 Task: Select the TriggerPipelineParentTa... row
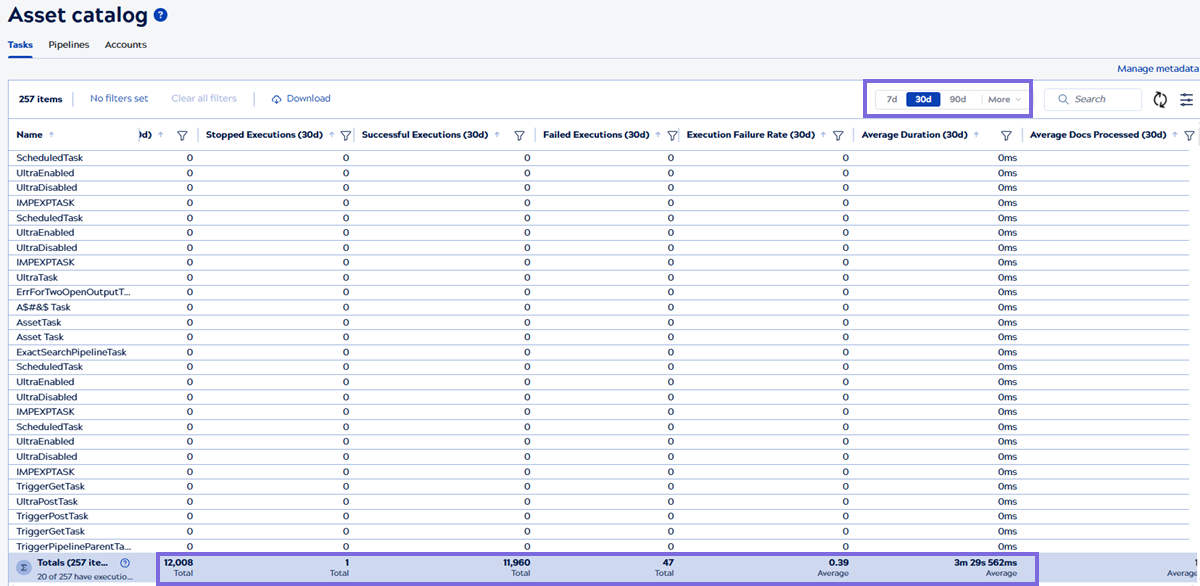(x=600, y=546)
